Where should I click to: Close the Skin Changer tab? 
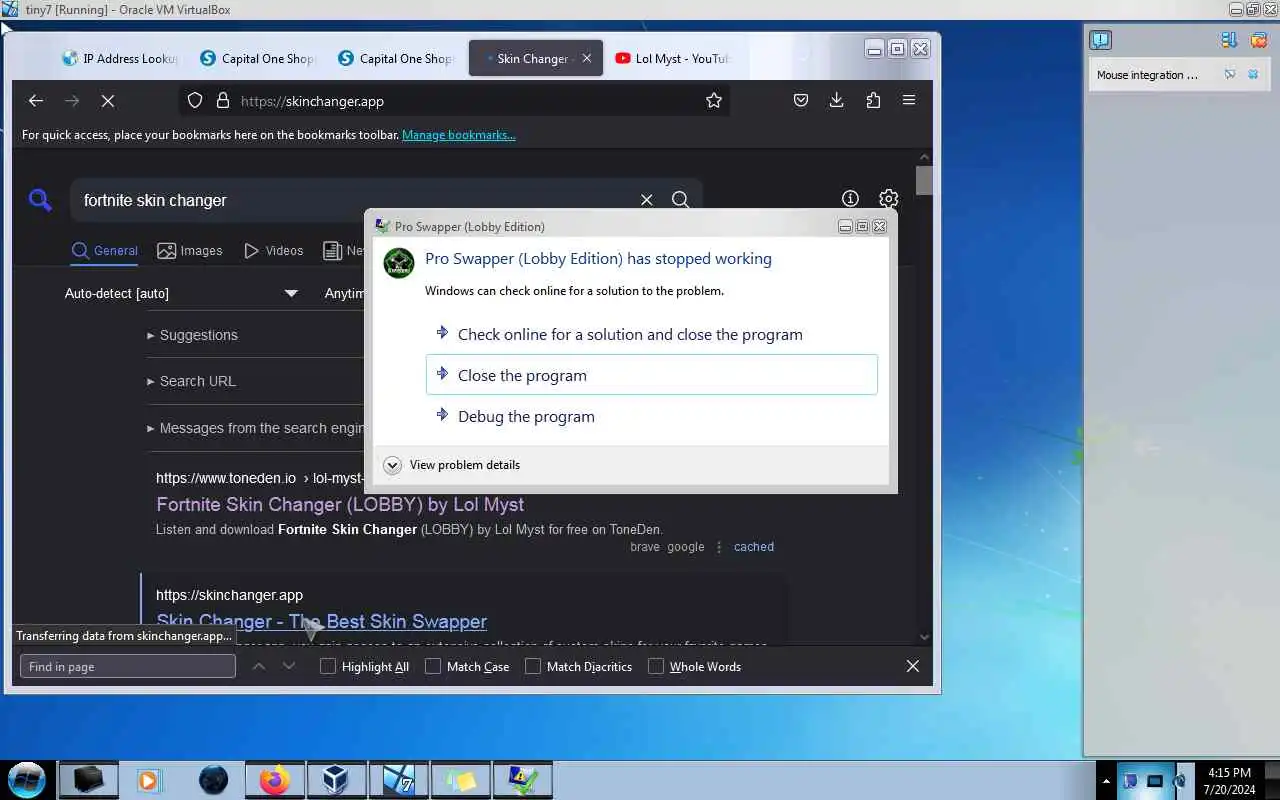(x=587, y=58)
